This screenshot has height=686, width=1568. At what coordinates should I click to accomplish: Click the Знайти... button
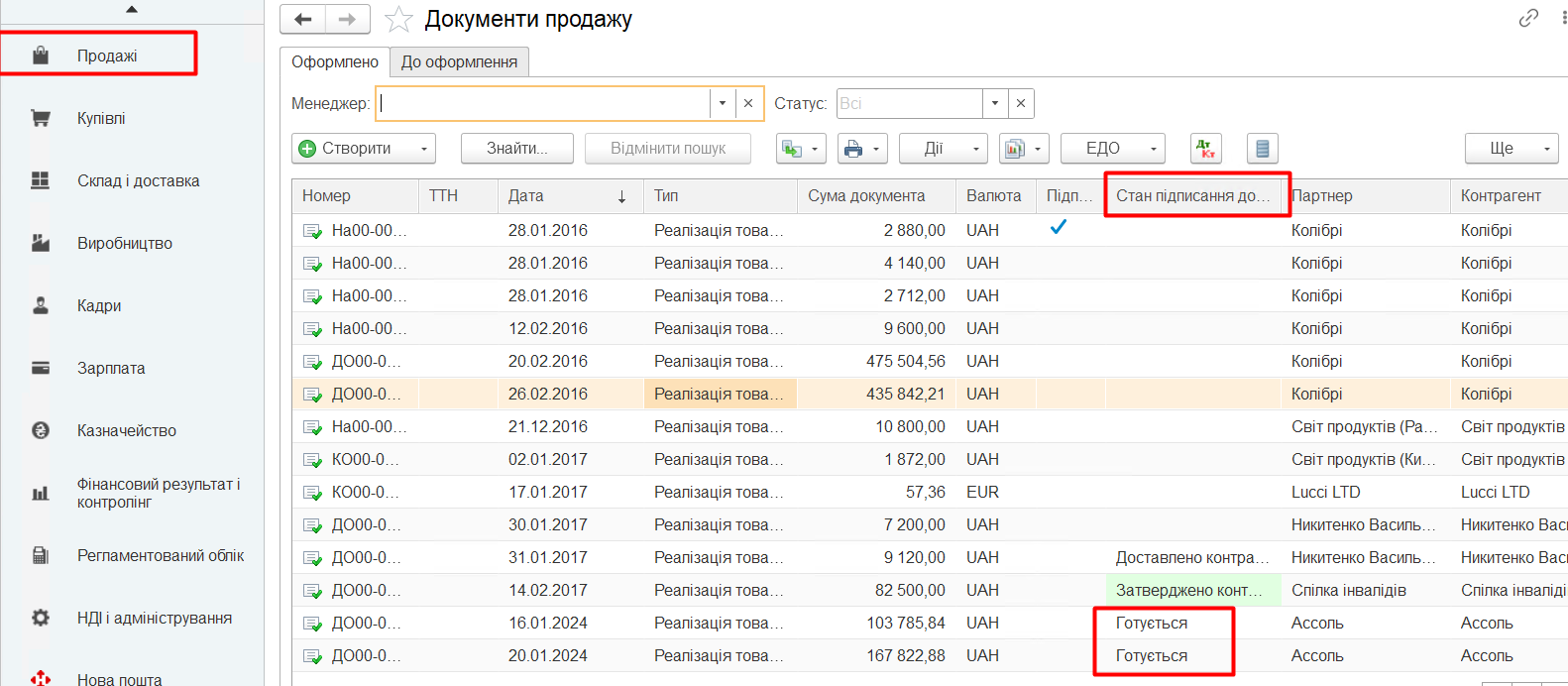coord(517,149)
